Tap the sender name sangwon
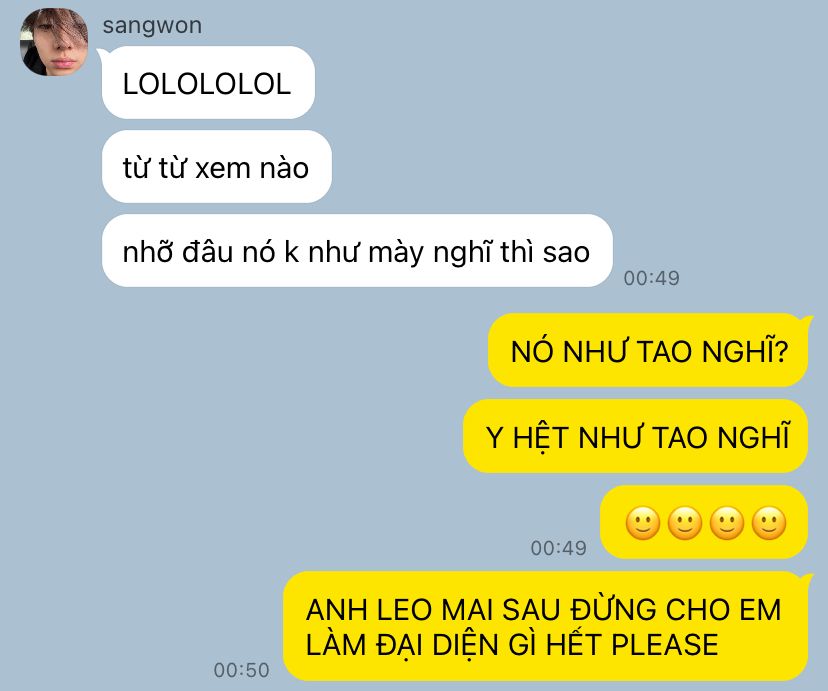Image resolution: width=828 pixels, height=691 pixels. (x=152, y=25)
